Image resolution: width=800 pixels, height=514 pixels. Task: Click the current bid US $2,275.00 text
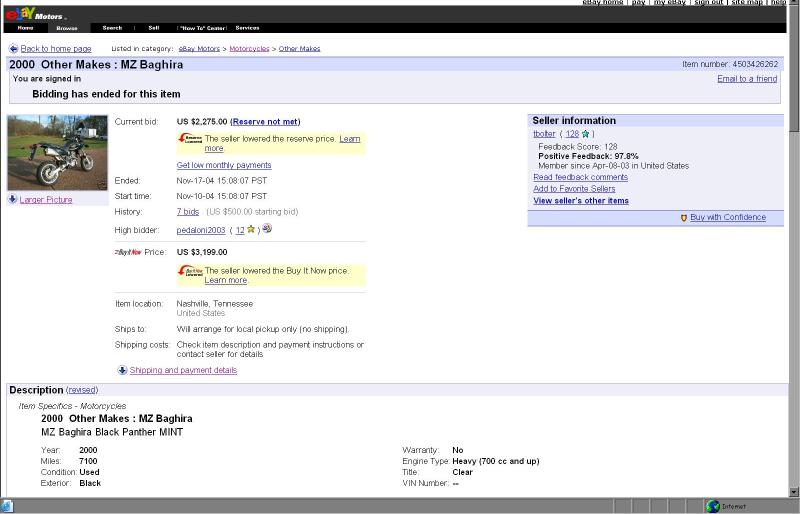pyautogui.click(x=202, y=121)
